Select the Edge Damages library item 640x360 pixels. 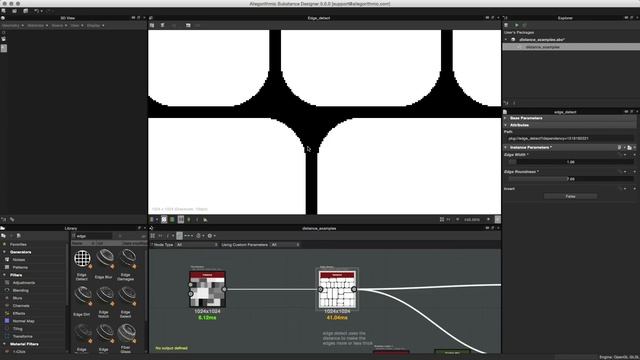coord(126,265)
